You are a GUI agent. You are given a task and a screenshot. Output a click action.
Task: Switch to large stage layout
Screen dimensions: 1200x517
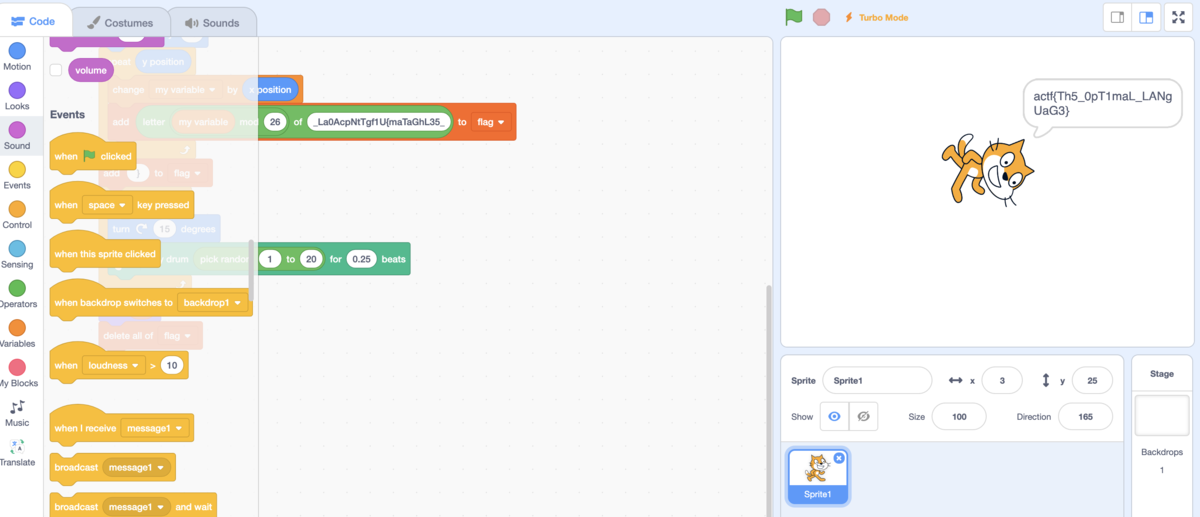pyautogui.click(x=1147, y=17)
